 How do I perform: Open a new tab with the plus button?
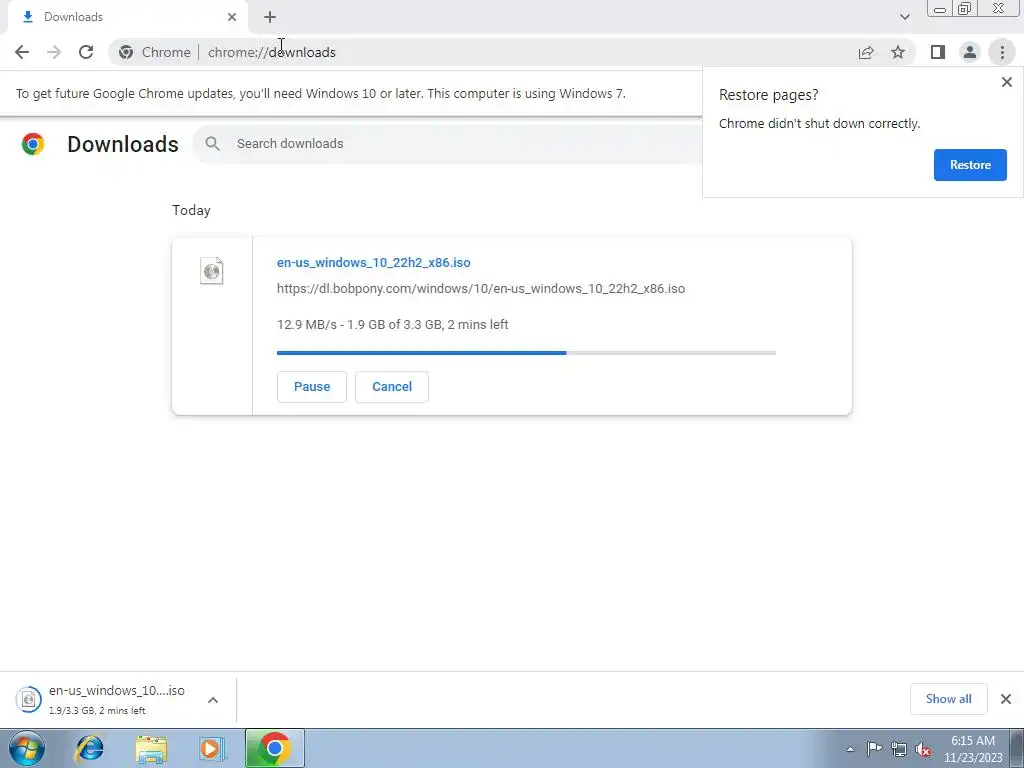(x=270, y=17)
